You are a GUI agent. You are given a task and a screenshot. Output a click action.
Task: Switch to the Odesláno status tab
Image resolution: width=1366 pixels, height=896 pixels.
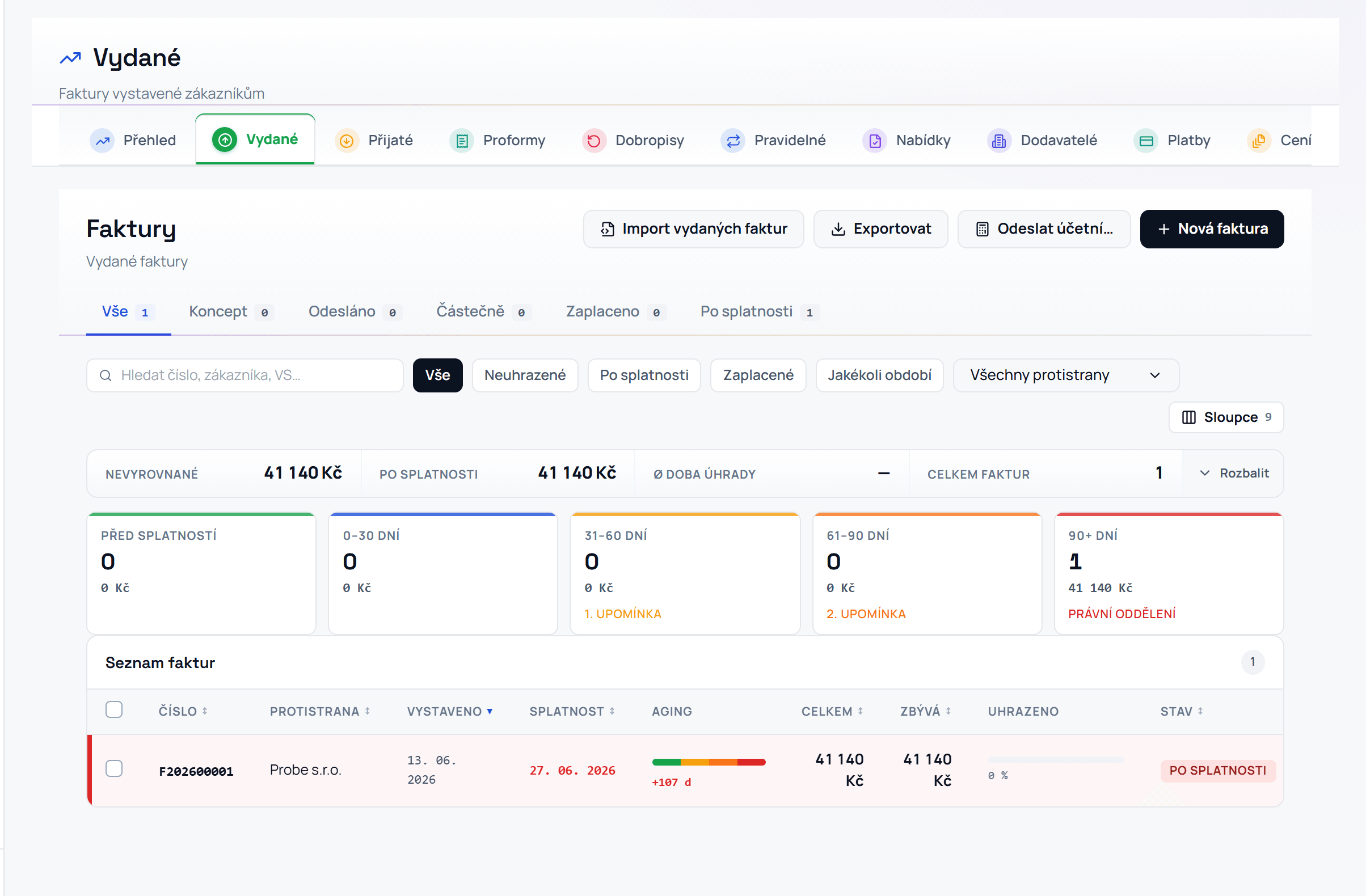(355, 311)
